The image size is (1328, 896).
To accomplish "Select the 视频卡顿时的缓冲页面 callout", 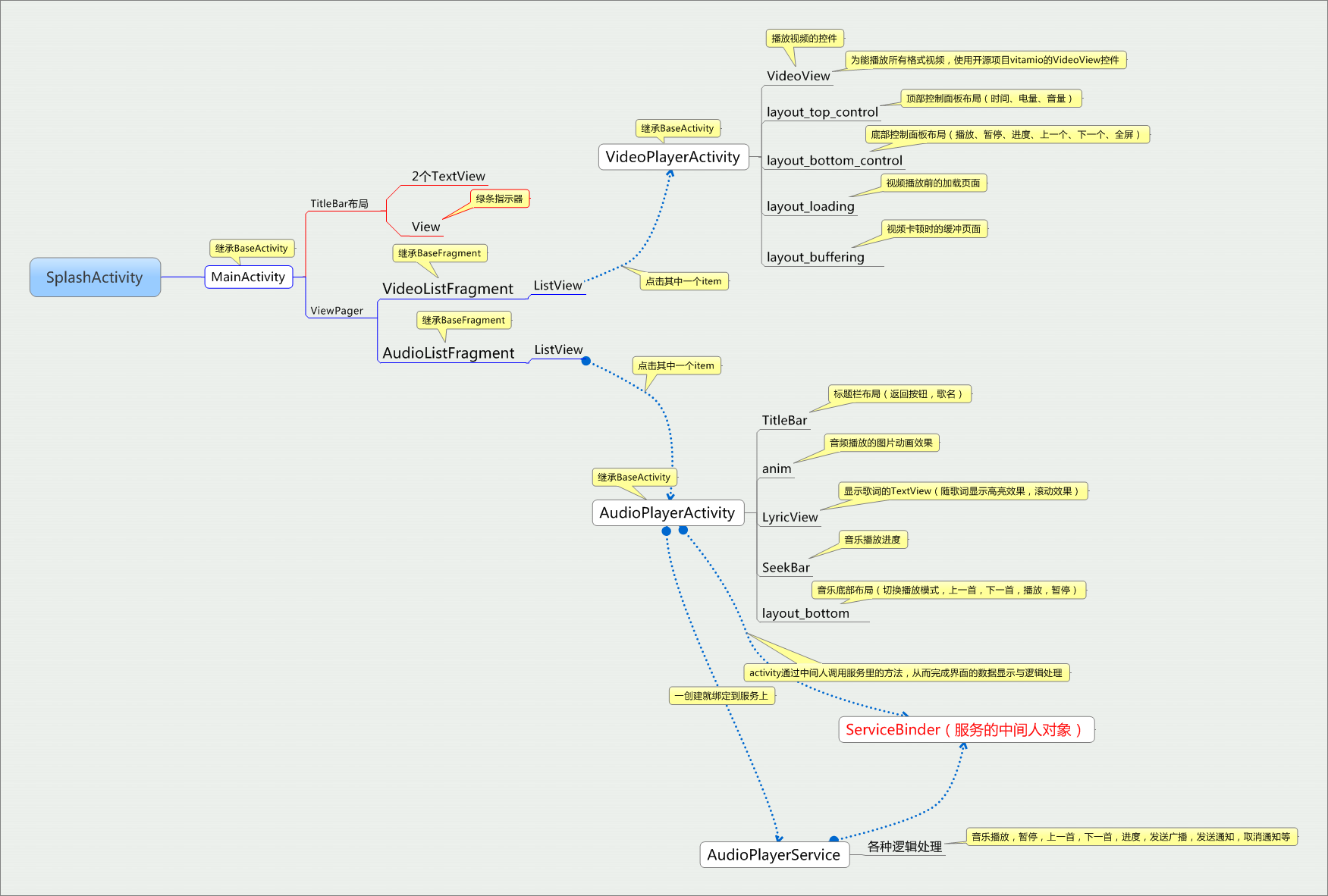I will point(934,229).
